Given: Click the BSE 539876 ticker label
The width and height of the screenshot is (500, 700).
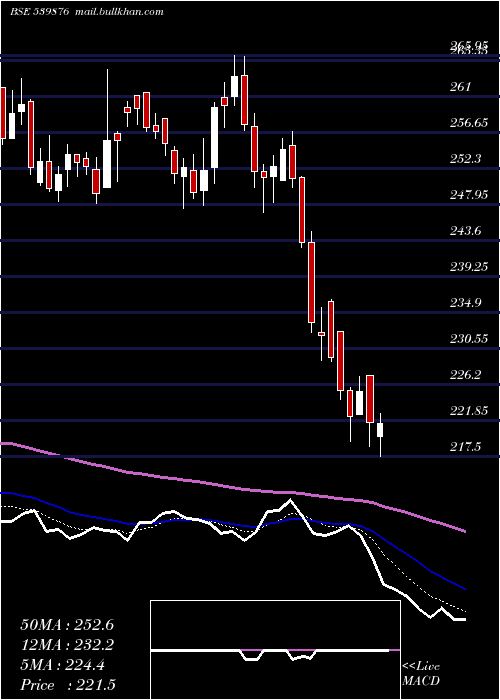Looking at the screenshot, I should point(40,12).
